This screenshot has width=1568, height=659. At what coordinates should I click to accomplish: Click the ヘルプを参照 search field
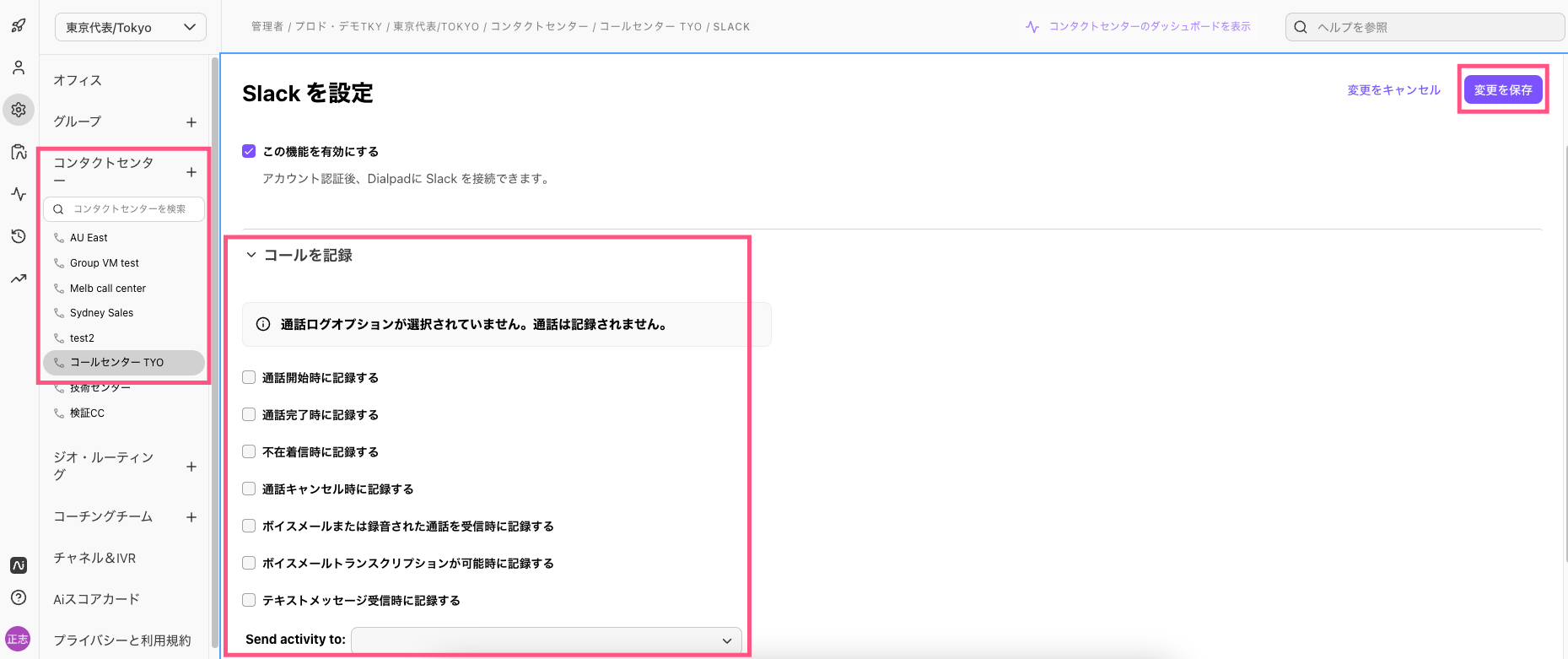pyautogui.click(x=1425, y=27)
